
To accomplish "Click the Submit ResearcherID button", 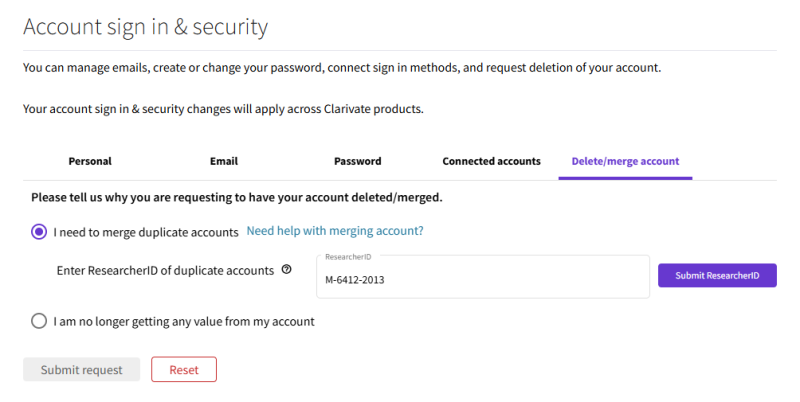I will (717, 275).
